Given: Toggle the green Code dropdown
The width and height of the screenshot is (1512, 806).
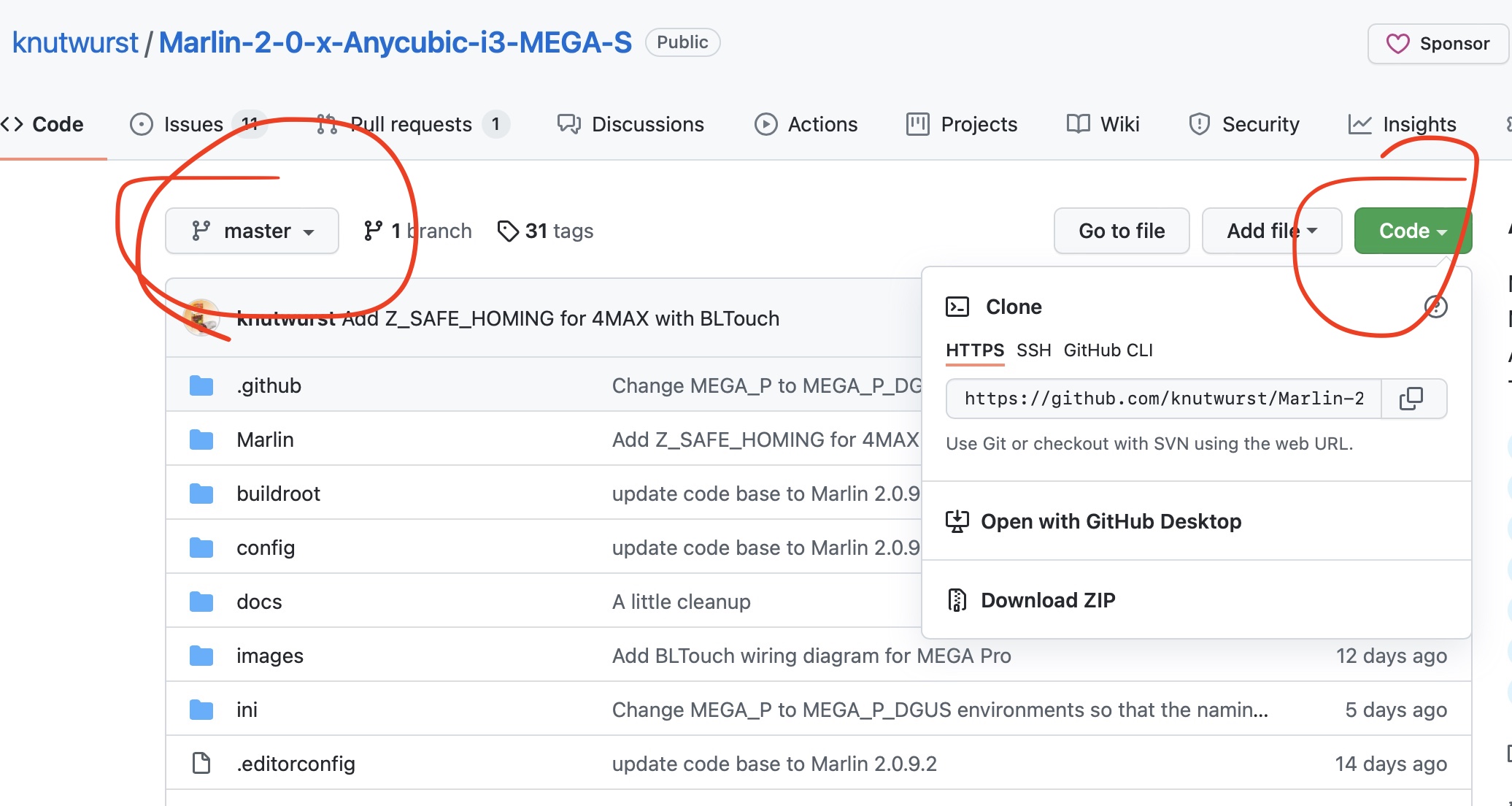Looking at the screenshot, I should [x=1413, y=231].
